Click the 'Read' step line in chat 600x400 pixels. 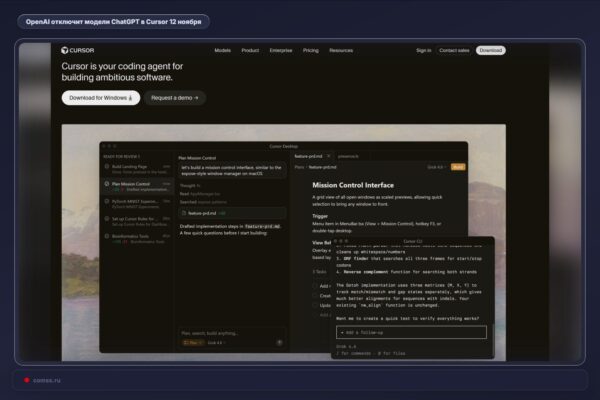click(x=200, y=194)
